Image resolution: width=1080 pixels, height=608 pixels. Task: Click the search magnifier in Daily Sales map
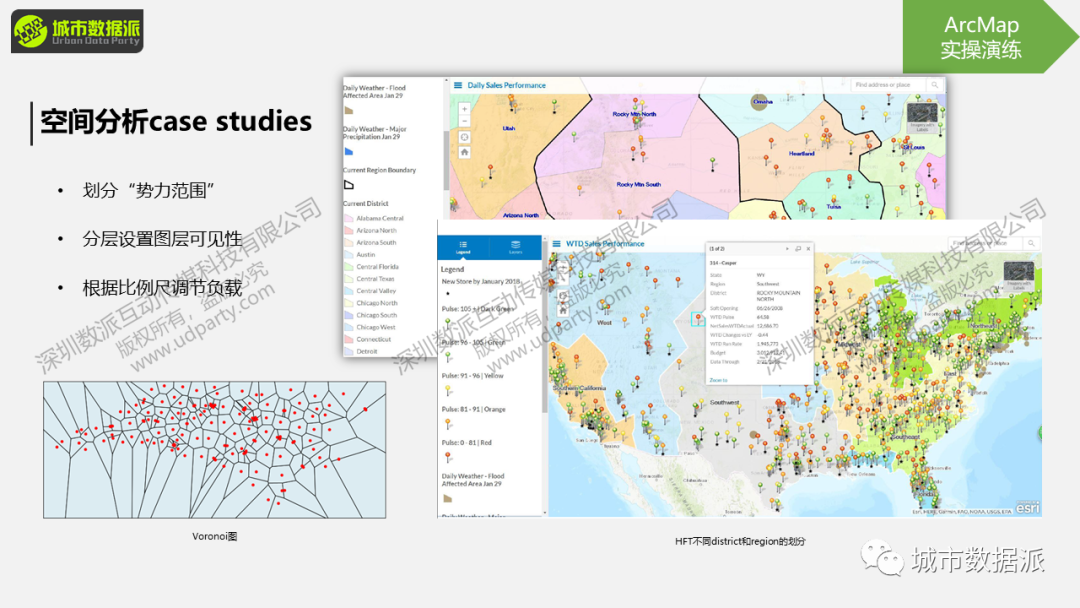click(x=935, y=85)
